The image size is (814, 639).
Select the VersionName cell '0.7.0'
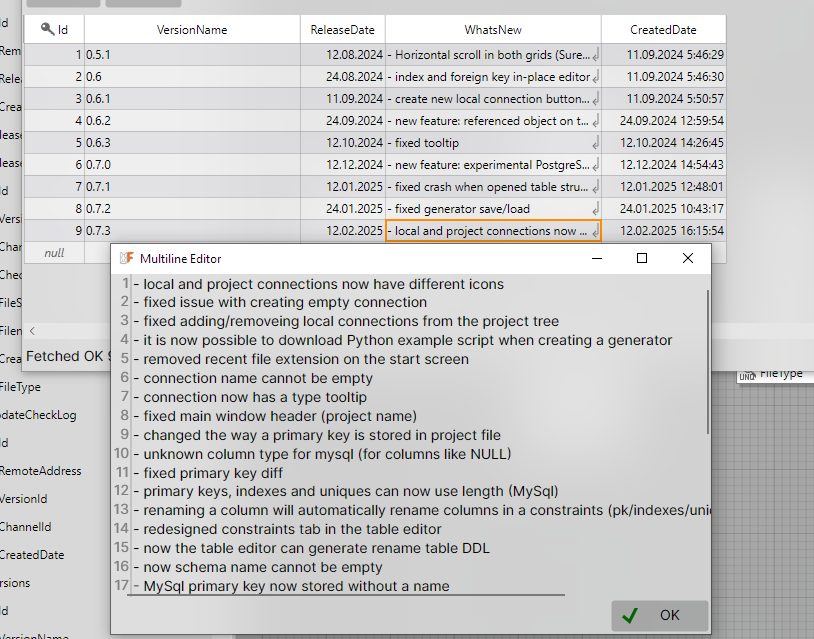192,165
